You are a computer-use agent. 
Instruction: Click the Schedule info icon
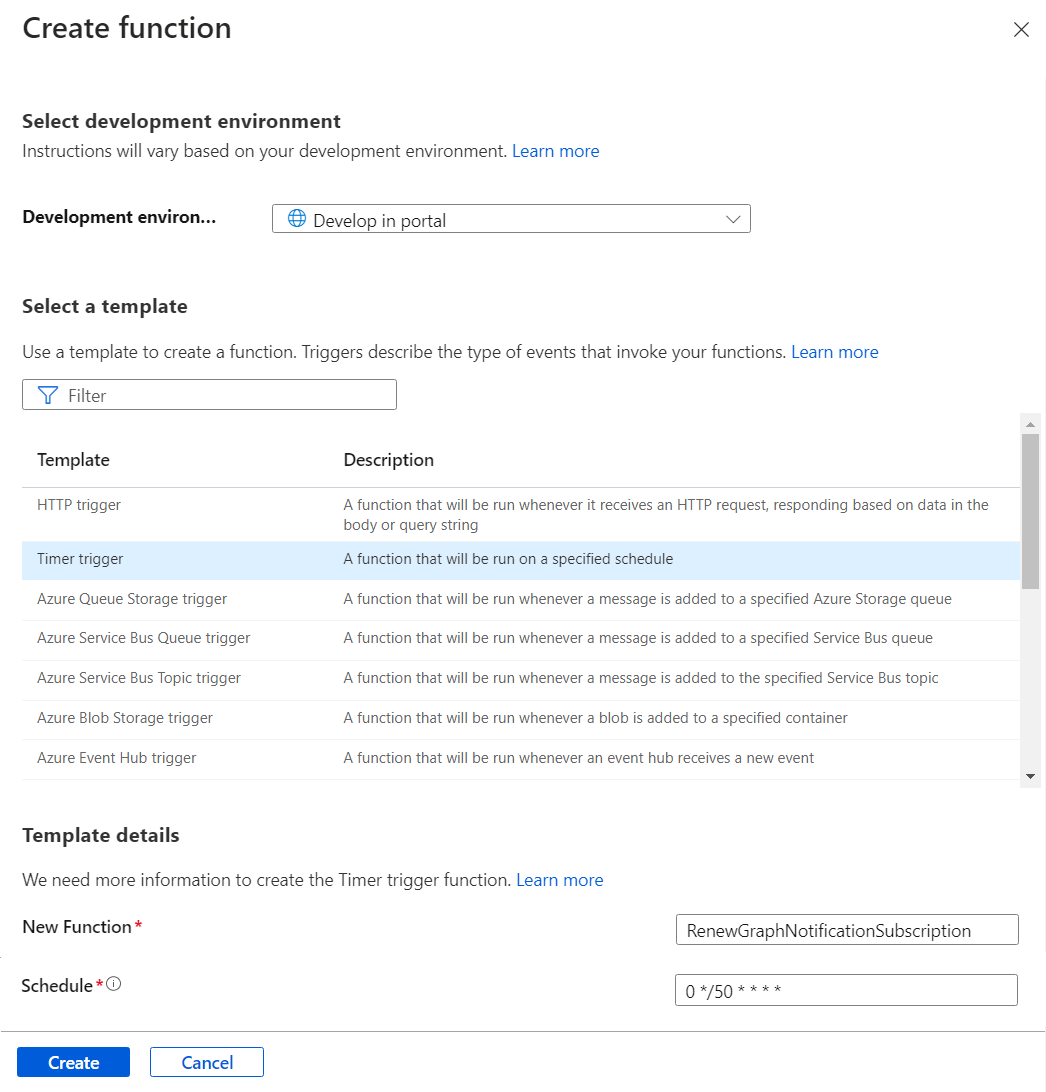pos(114,985)
